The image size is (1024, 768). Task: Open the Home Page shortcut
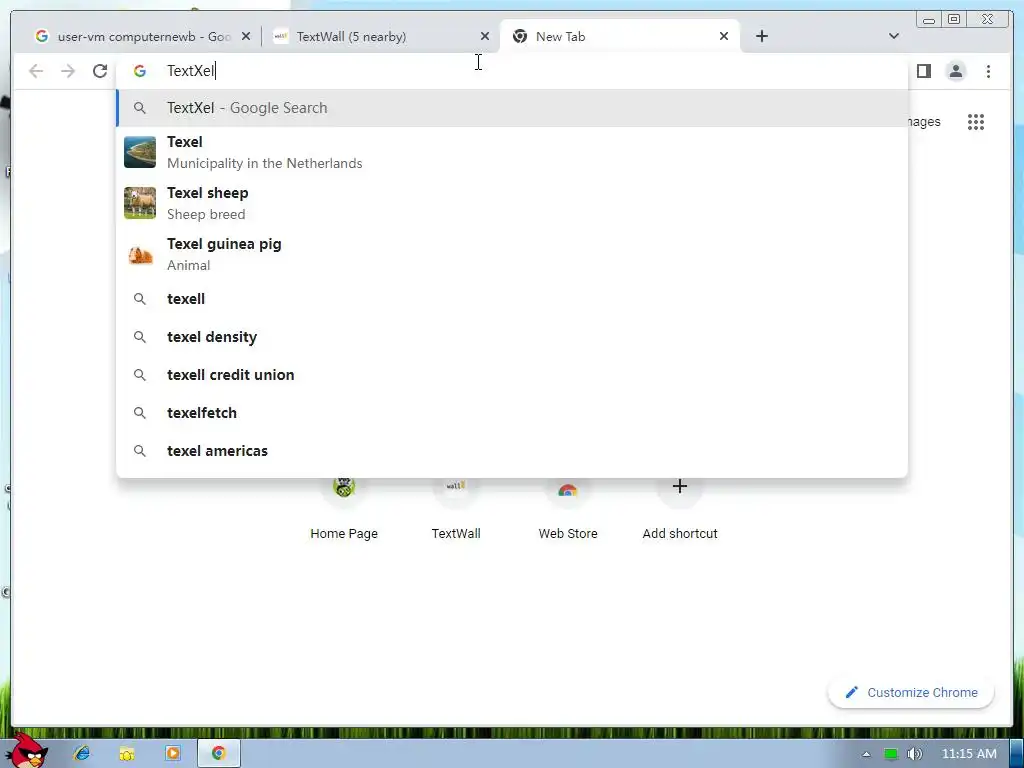coord(344,509)
